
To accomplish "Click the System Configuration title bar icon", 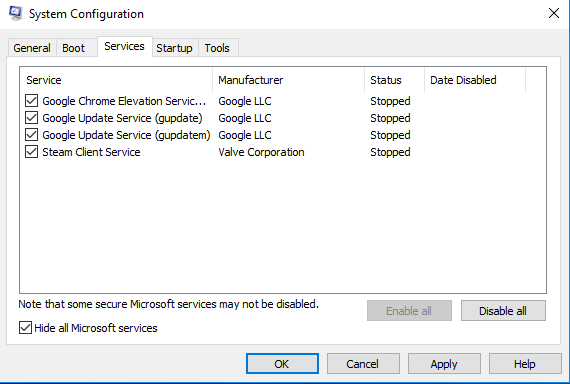I will click(x=16, y=13).
